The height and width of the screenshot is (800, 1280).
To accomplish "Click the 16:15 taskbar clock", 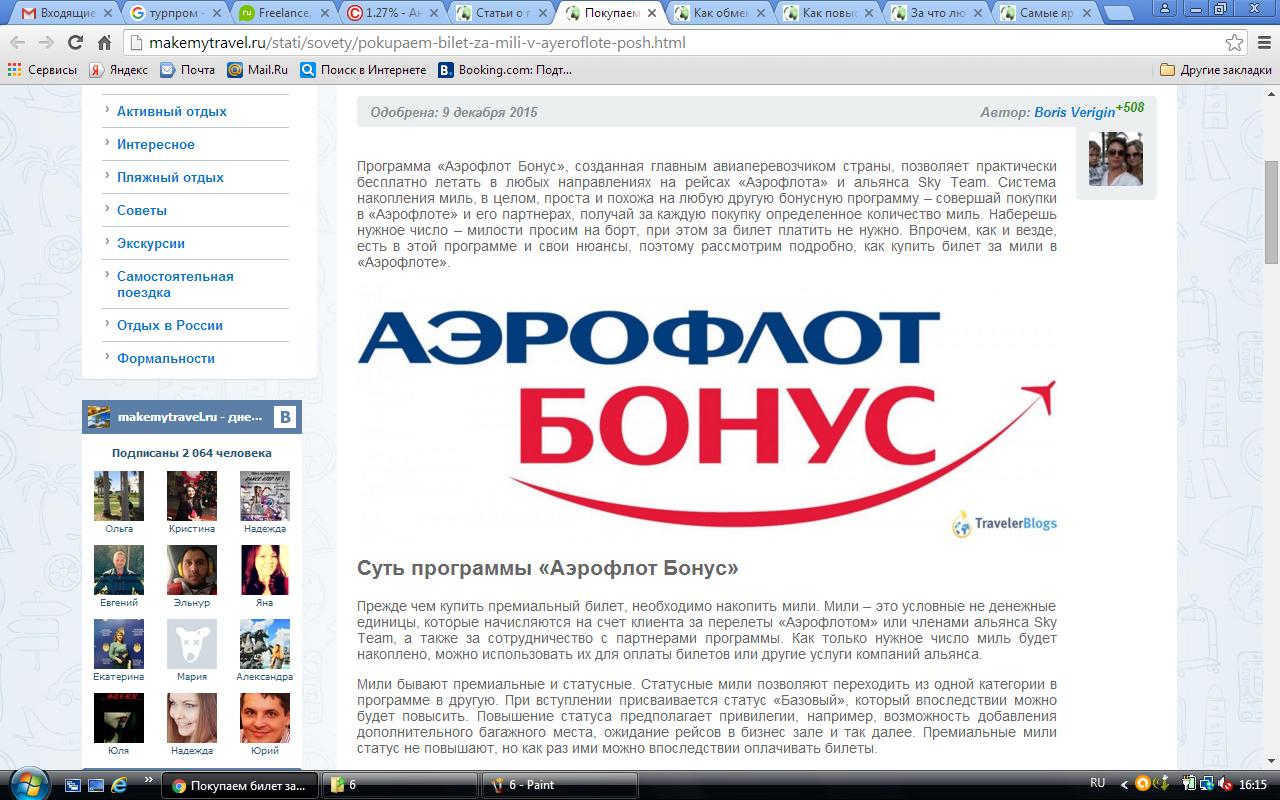I will coord(1253,785).
